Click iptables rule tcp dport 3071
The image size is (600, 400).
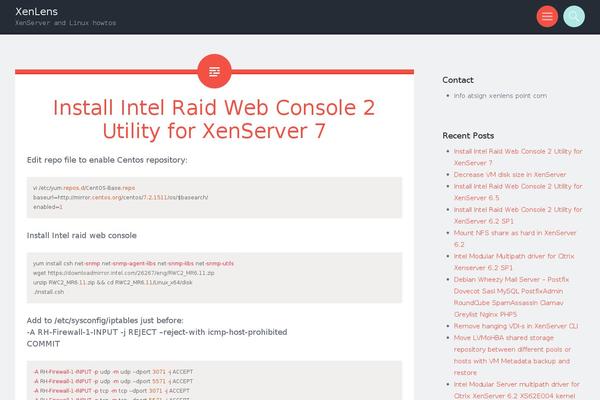coord(111,391)
